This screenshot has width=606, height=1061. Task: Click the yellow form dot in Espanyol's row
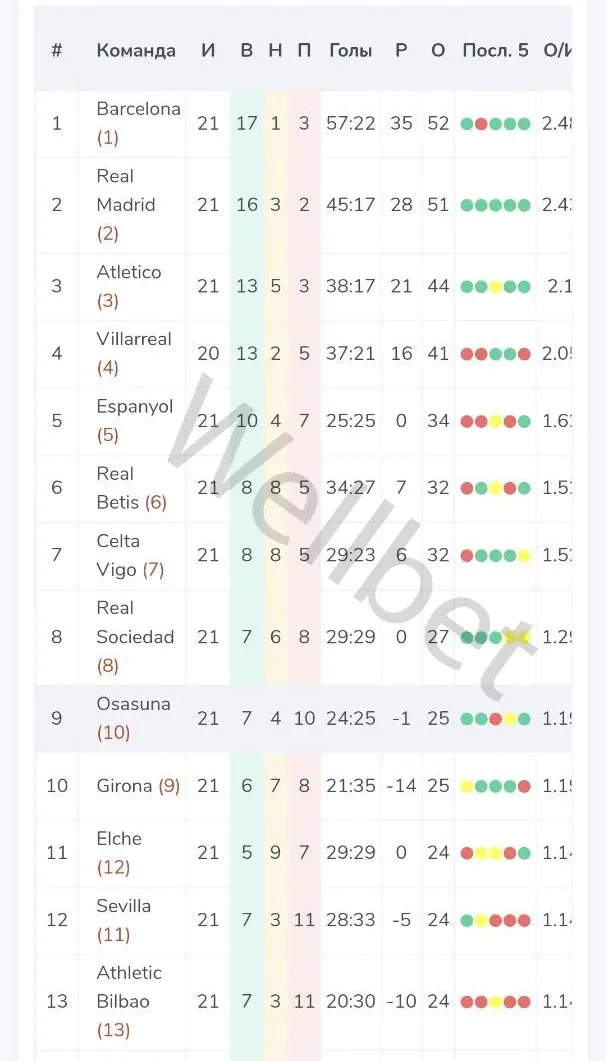495,421
